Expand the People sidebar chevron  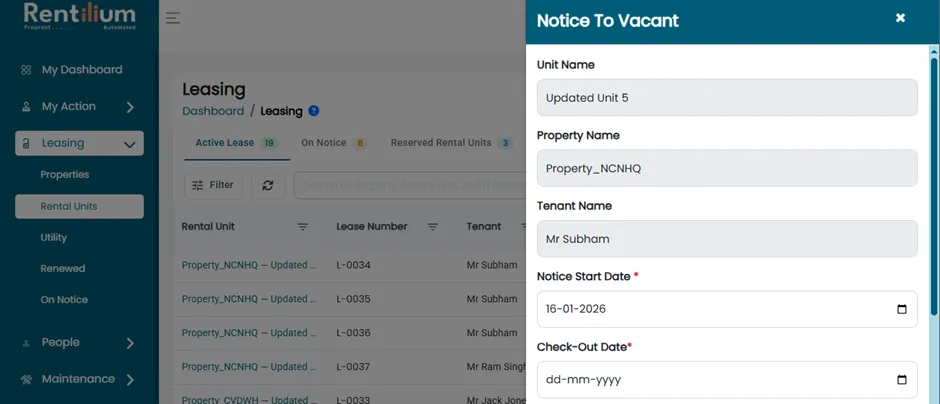pyautogui.click(x=130, y=343)
